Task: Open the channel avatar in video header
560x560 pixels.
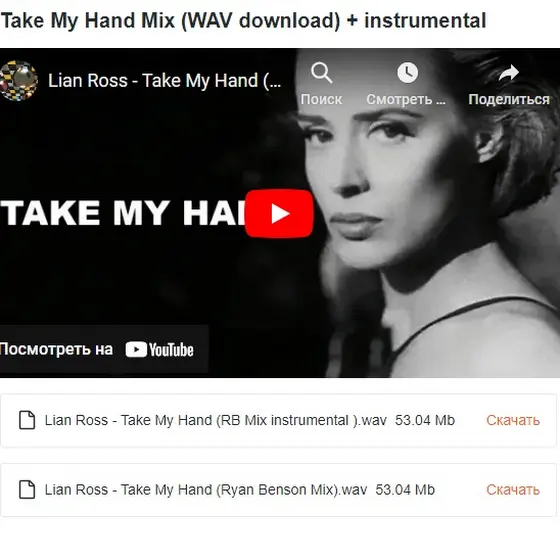Action: pos(19,80)
